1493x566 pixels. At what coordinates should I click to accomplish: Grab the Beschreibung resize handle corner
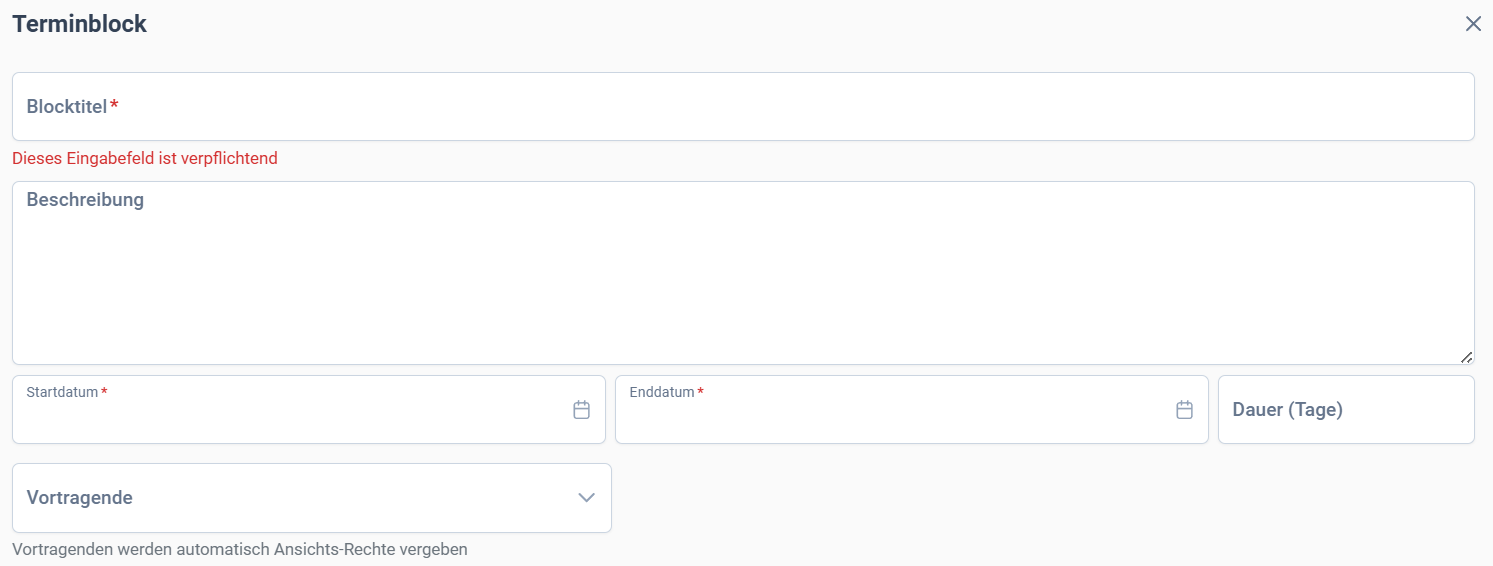click(1467, 357)
